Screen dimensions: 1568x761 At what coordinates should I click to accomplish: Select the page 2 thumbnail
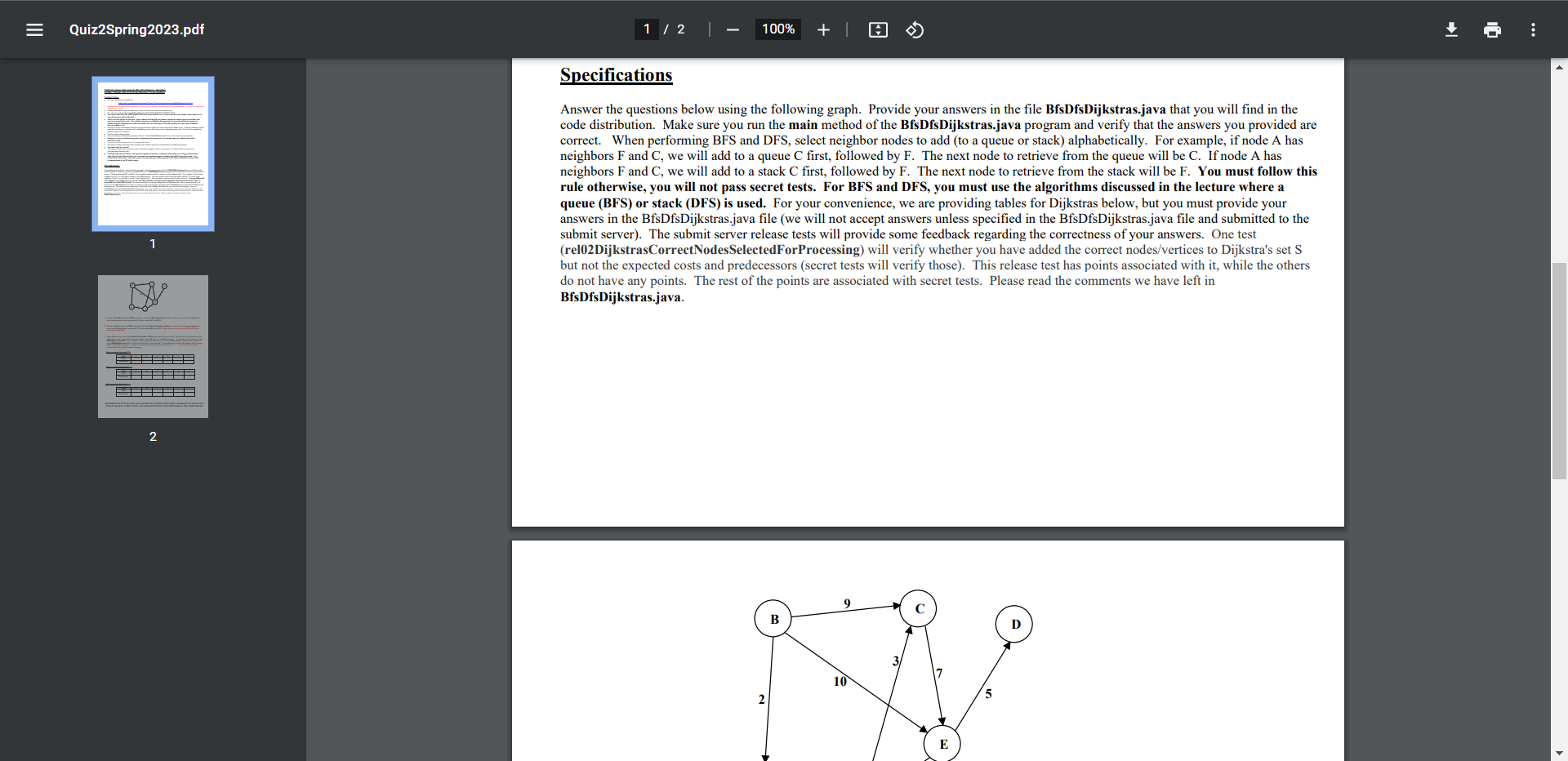point(153,345)
